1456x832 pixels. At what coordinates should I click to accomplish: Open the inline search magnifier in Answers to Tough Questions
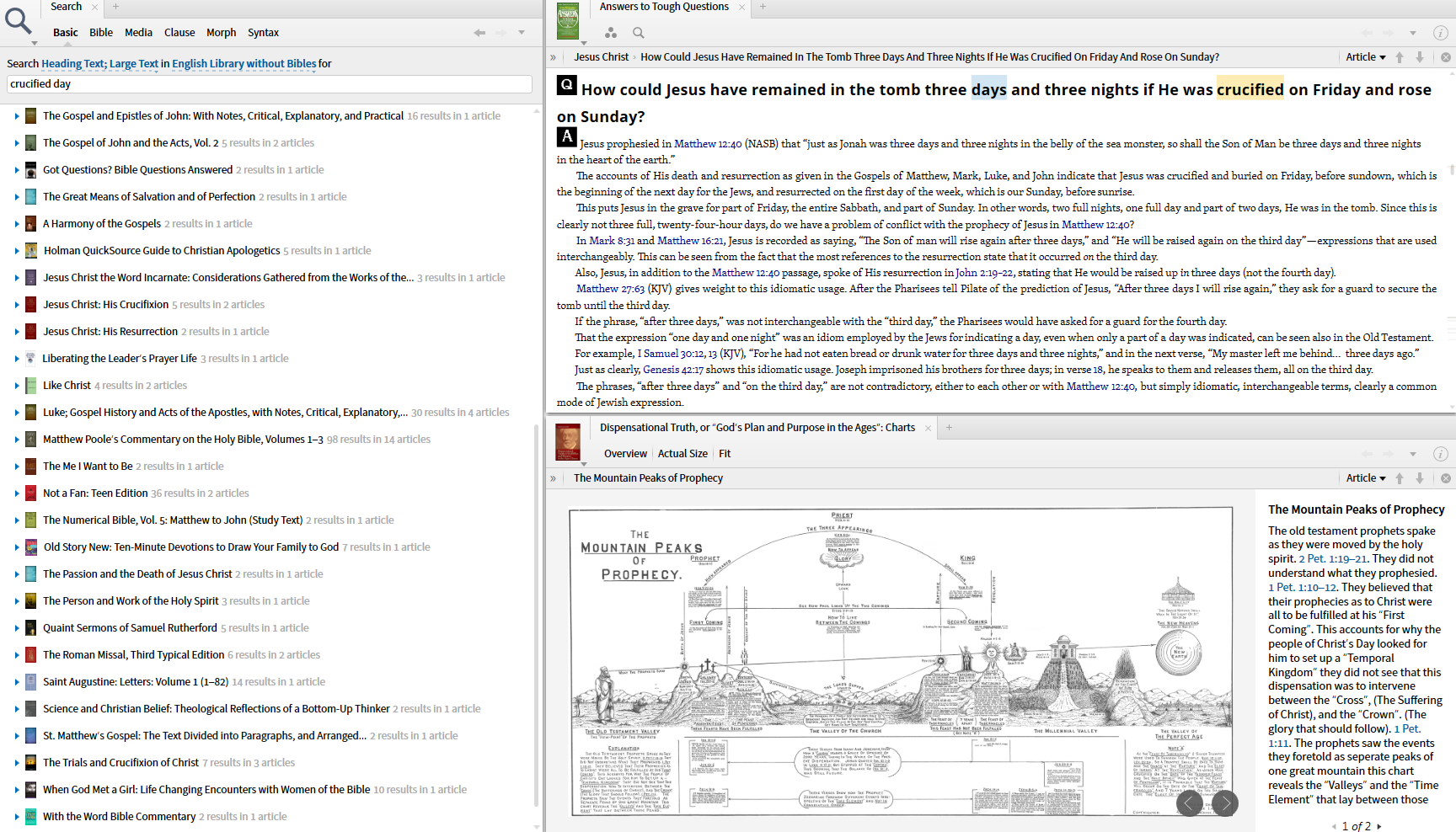[639, 33]
